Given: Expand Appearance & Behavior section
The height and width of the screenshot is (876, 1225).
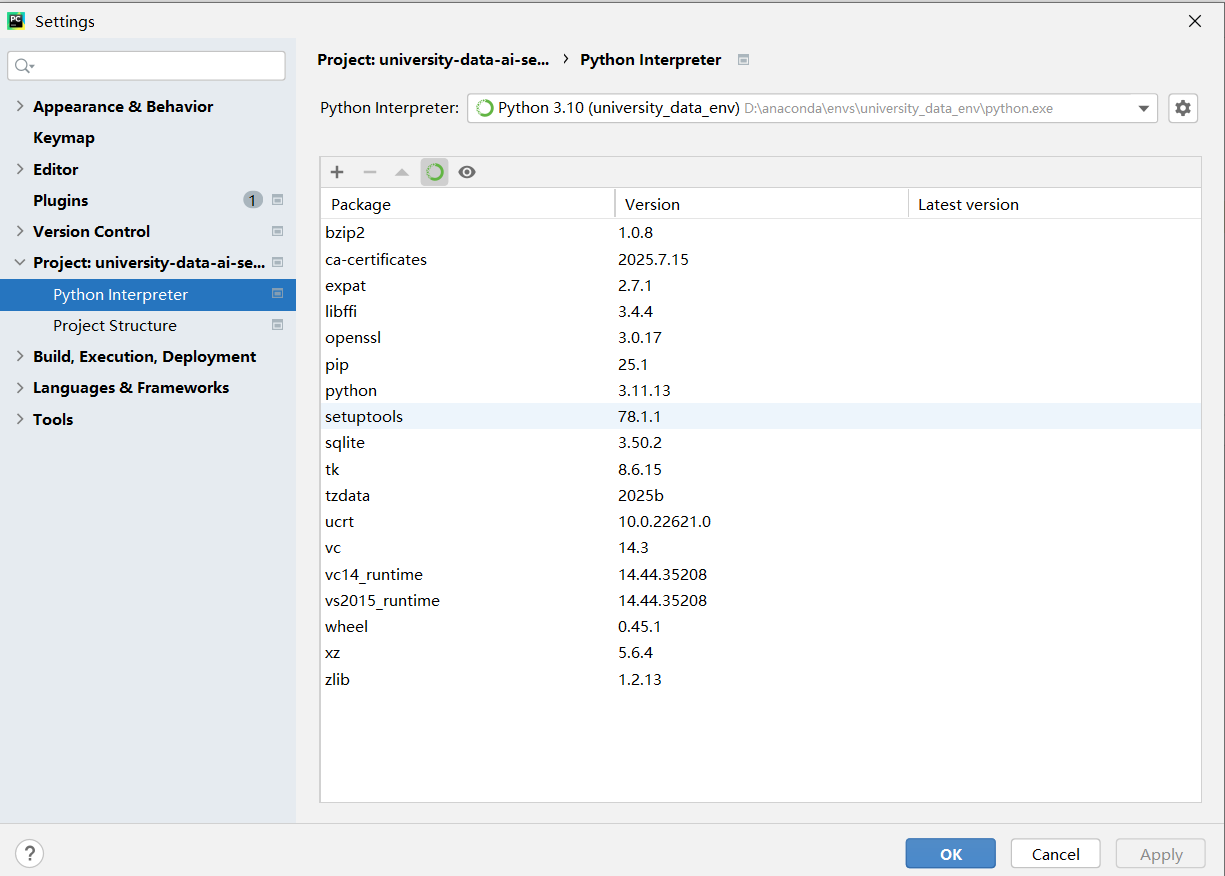Looking at the screenshot, I should 20,106.
